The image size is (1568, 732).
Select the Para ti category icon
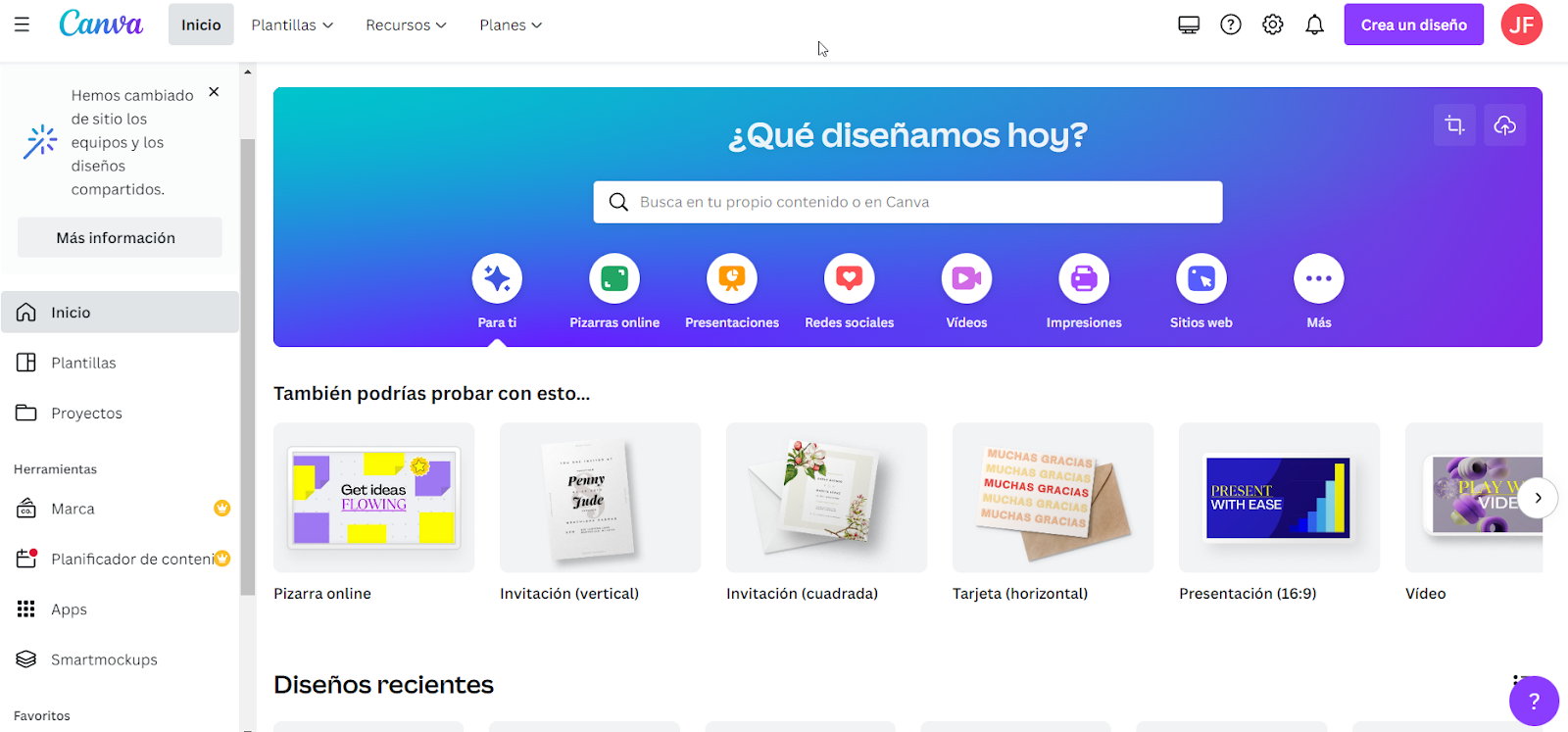(x=497, y=279)
